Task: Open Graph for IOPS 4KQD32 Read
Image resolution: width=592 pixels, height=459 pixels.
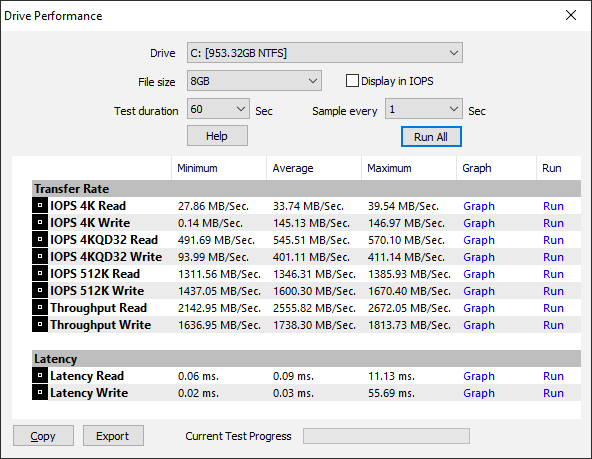Action: [479, 240]
